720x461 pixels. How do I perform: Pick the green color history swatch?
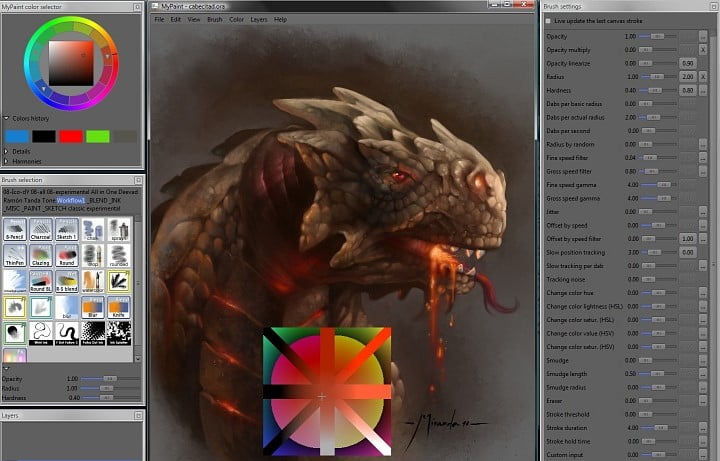pyautogui.click(x=98, y=136)
